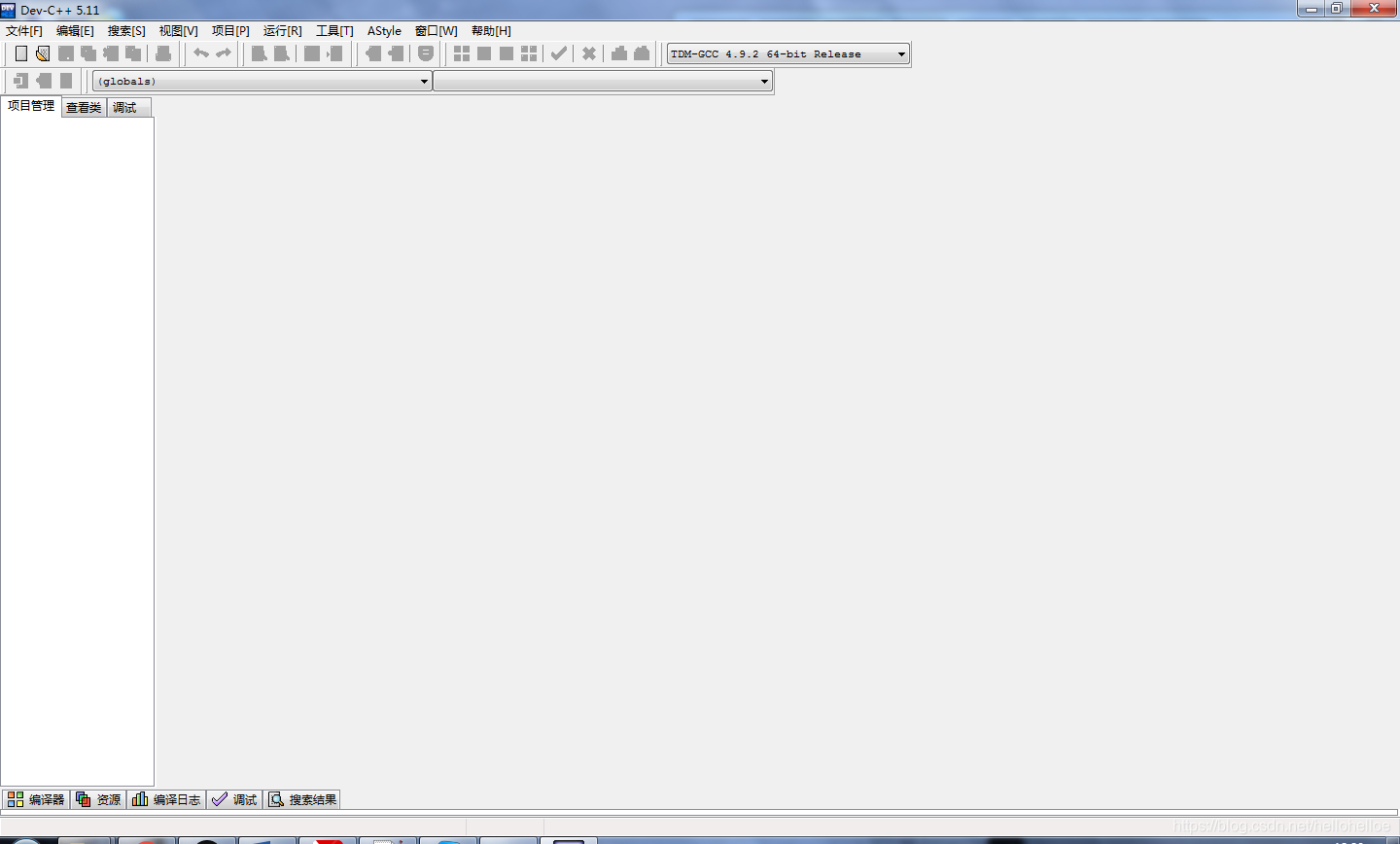Open the 搜索结果 bottom tab
Screen dimensions: 1400x844
302,799
